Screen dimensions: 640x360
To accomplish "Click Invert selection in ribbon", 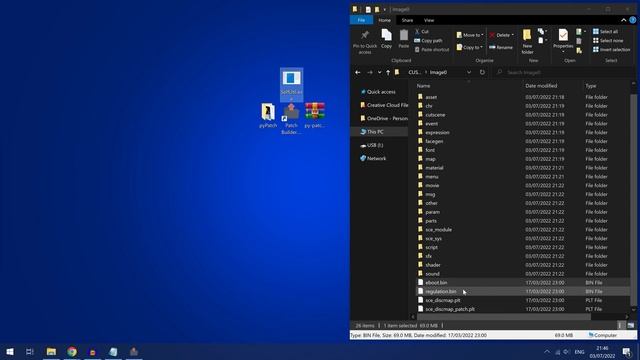I will 611,49.
